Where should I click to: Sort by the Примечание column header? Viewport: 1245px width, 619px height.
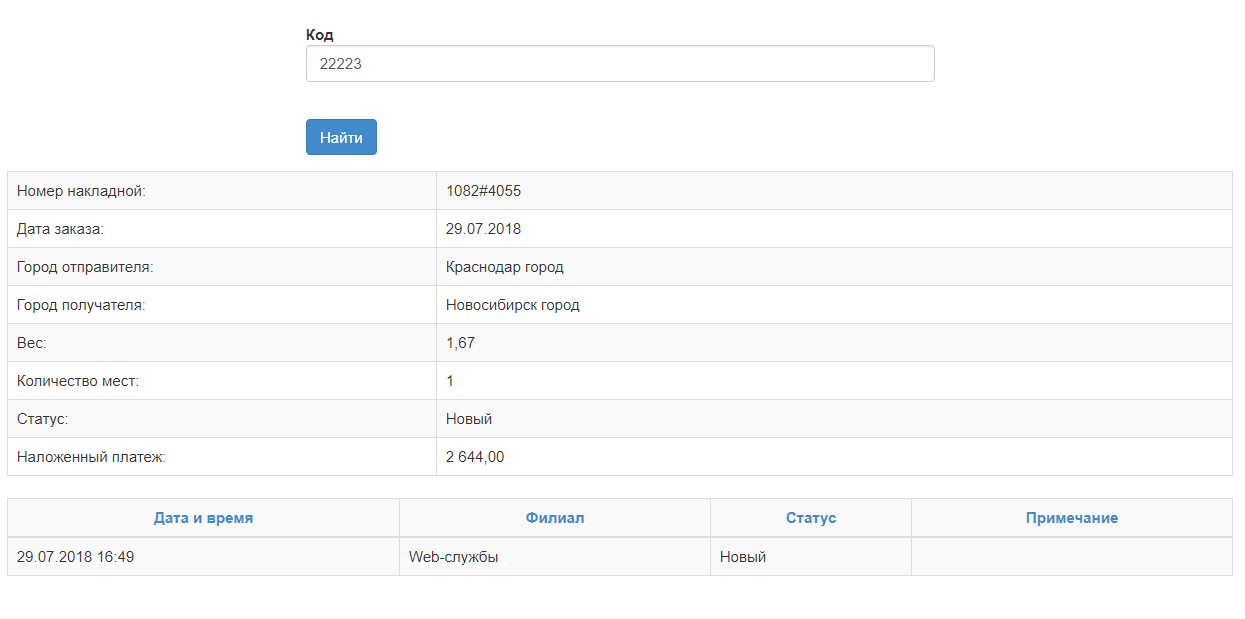(x=1072, y=518)
